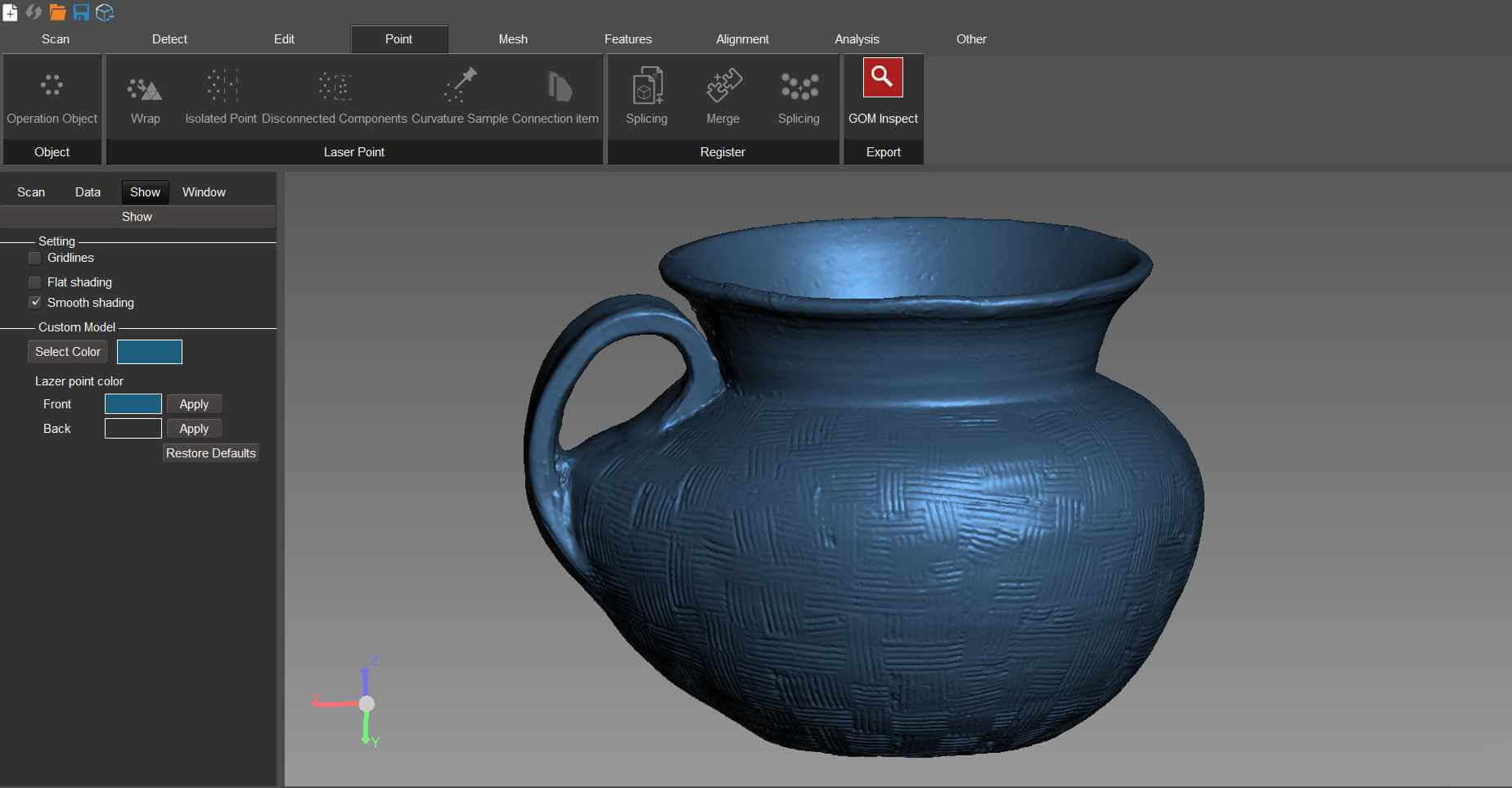
Task: Click Restore Defaults button
Action: (x=211, y=453)
